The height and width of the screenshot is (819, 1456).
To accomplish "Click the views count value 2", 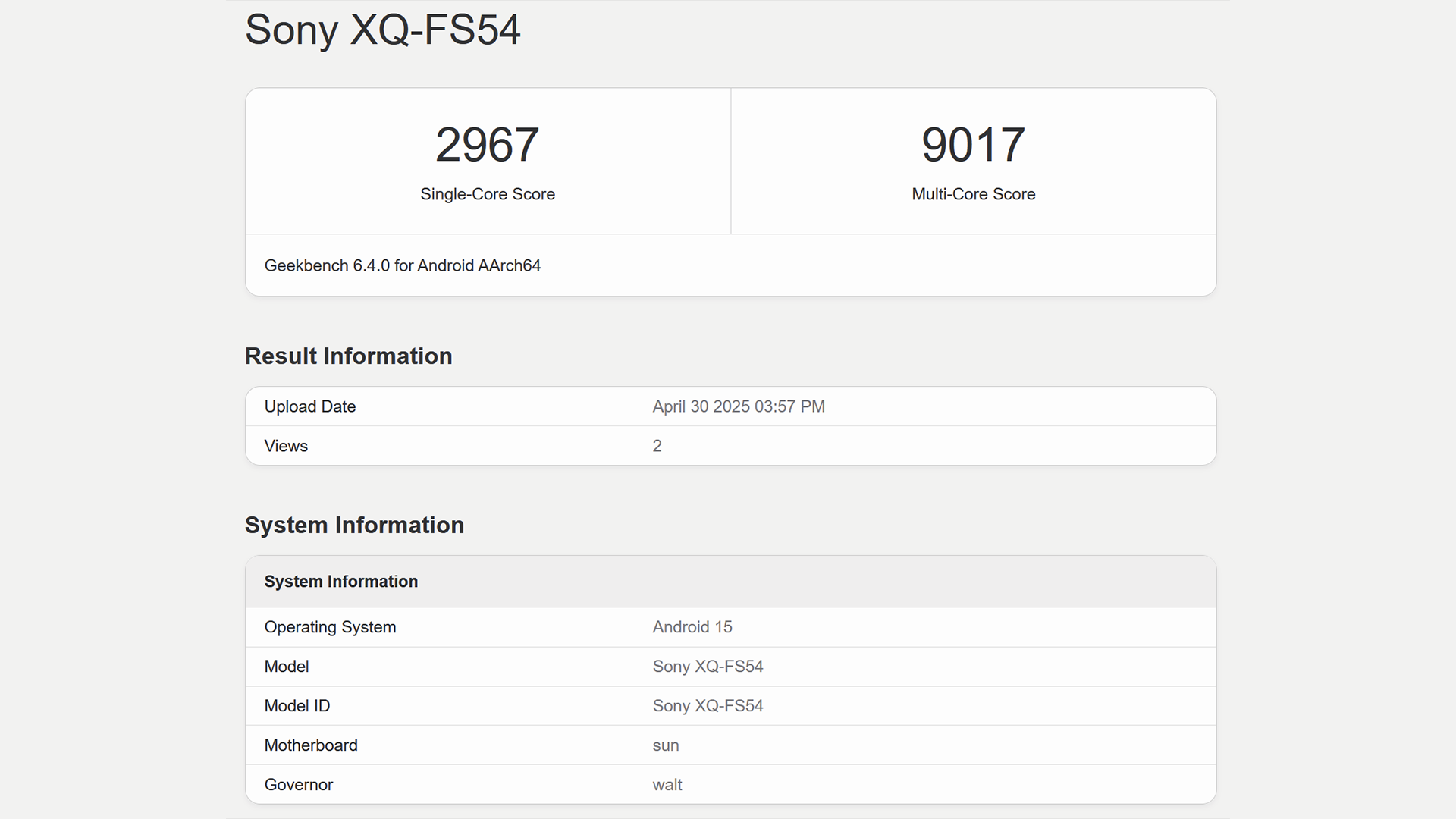I will pos(657,446).
